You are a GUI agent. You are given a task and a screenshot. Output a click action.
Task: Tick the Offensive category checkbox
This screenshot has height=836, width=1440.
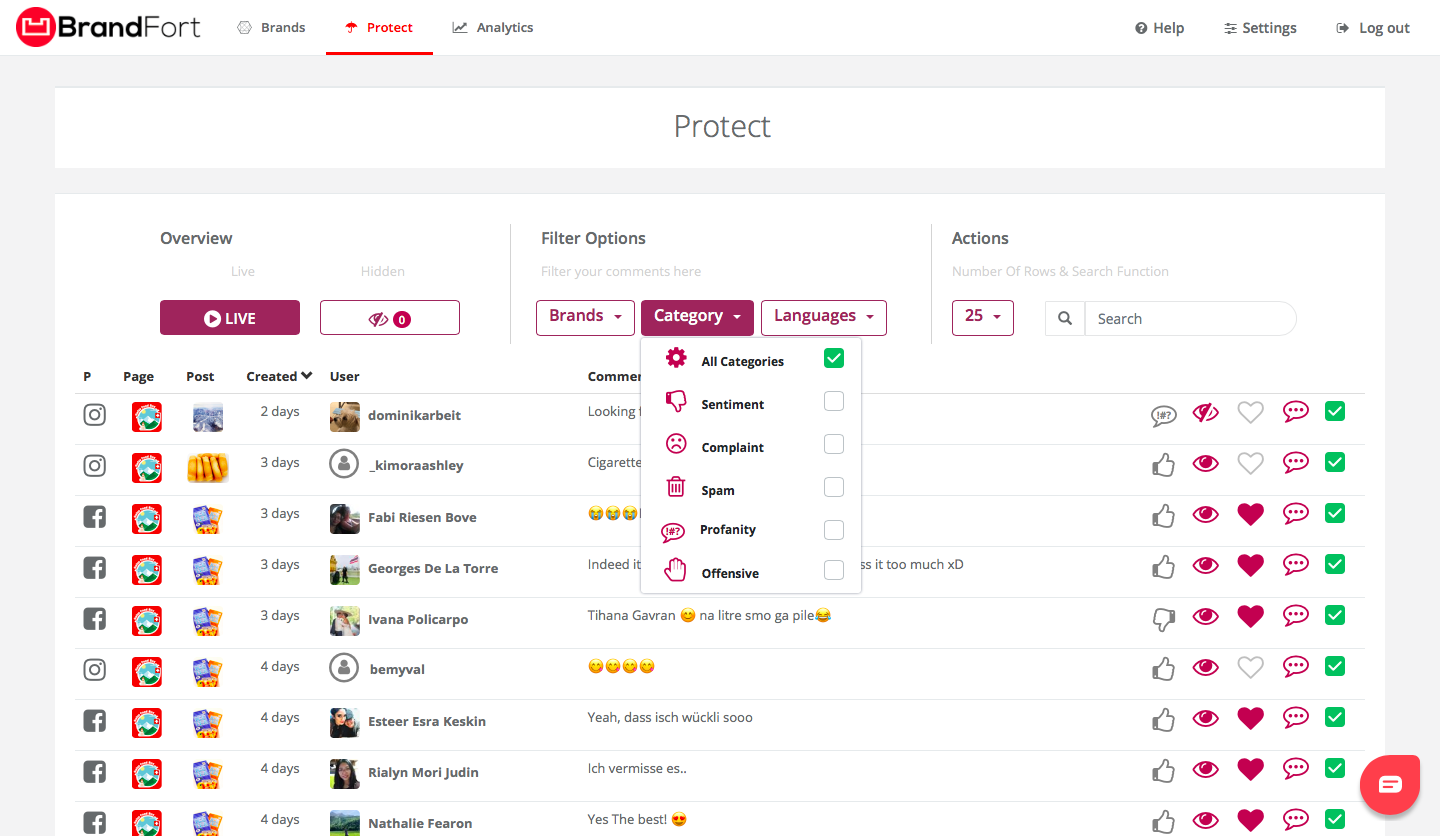point(834,570)
